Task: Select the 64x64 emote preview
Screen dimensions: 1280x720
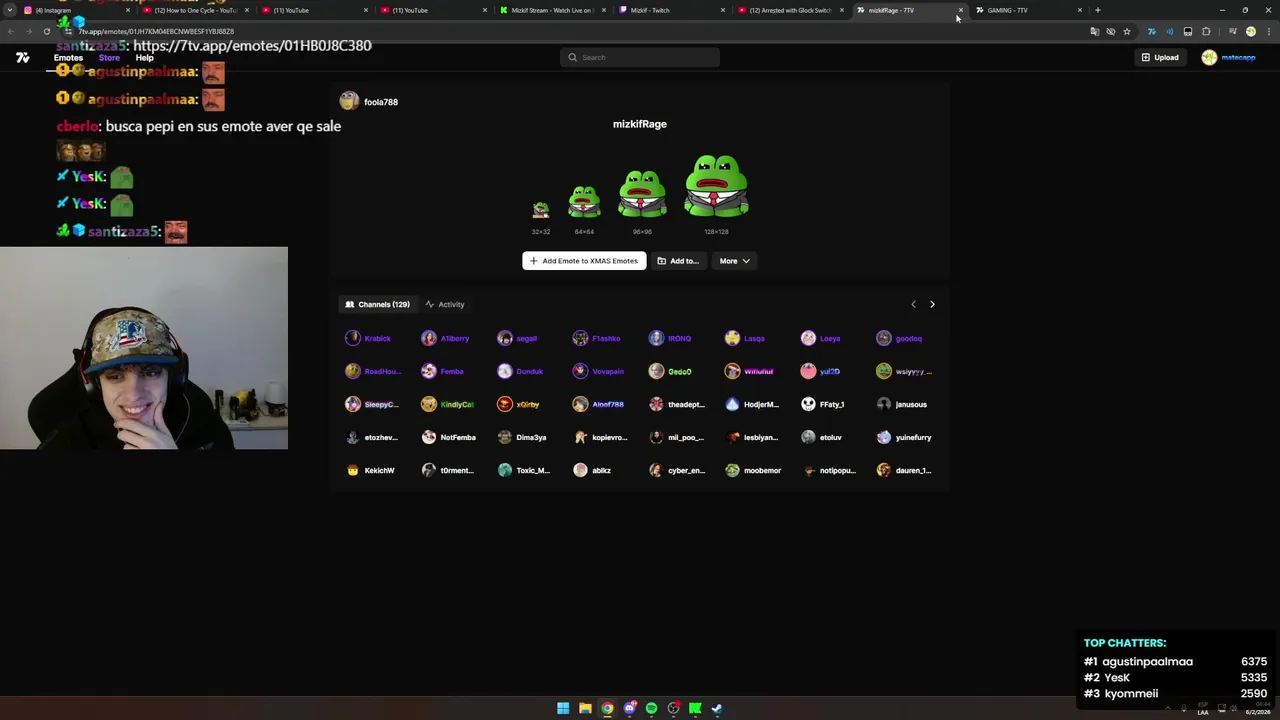Action: [584, 201]
